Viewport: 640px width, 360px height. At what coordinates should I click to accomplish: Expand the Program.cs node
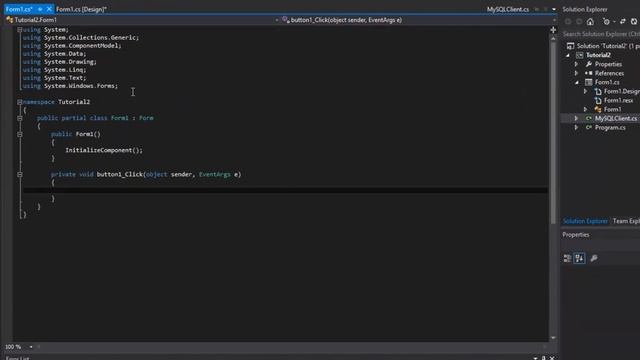click(x=576, y=127)
